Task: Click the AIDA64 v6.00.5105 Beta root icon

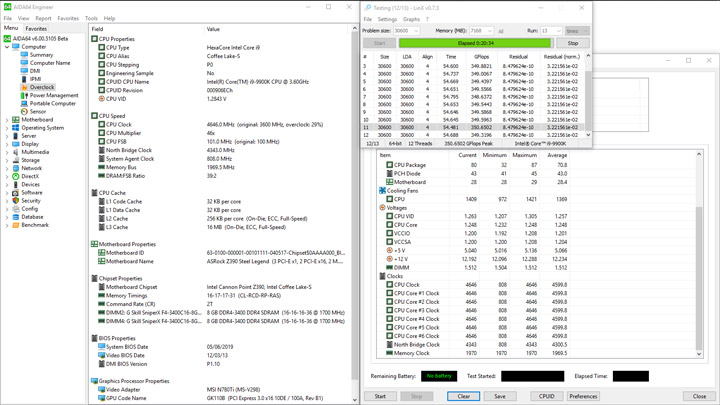Action: pyautogui.click(x=7, y=39)
